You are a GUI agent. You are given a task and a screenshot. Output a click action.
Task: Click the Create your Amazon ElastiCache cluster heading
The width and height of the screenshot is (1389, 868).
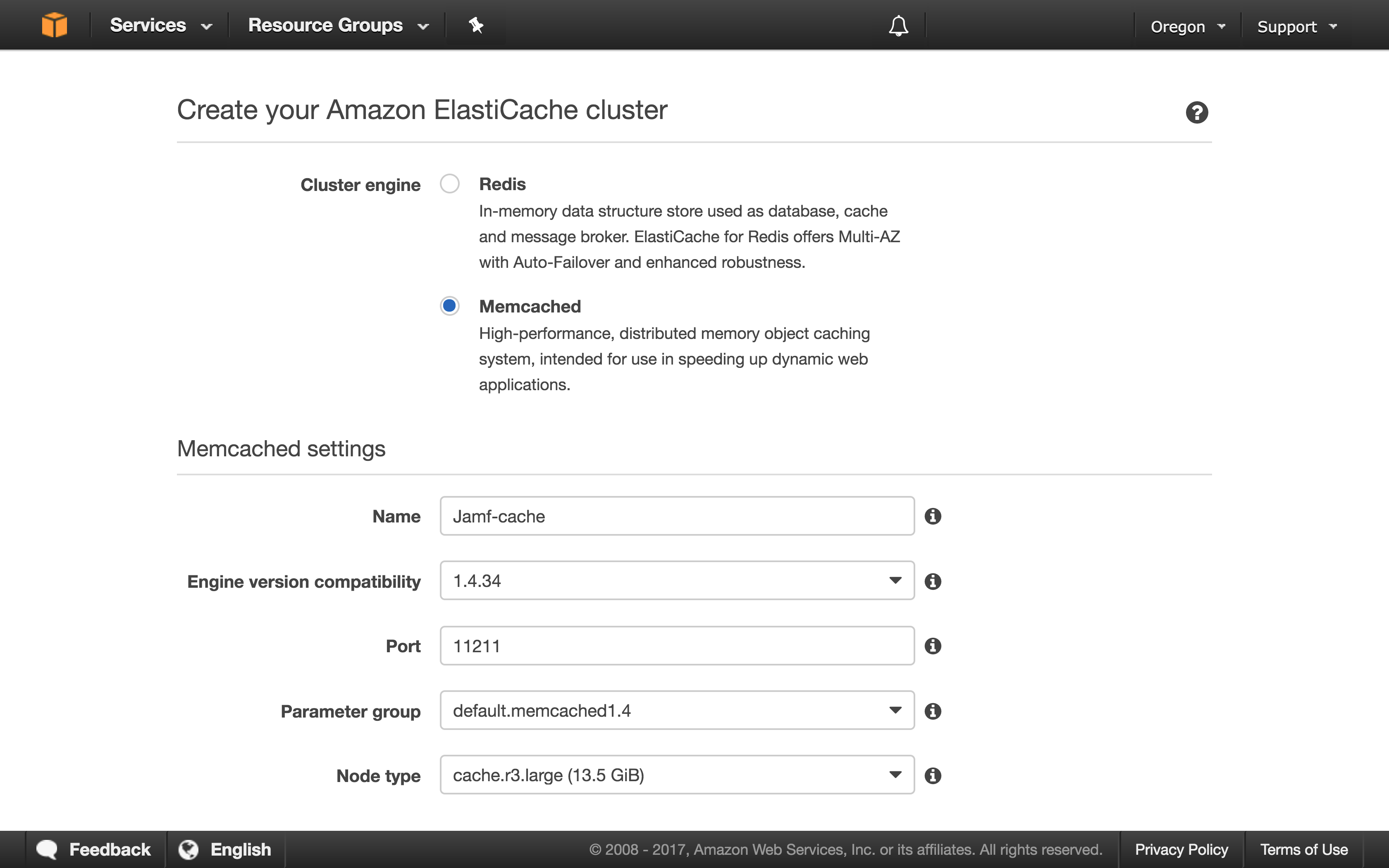point(422,110)
